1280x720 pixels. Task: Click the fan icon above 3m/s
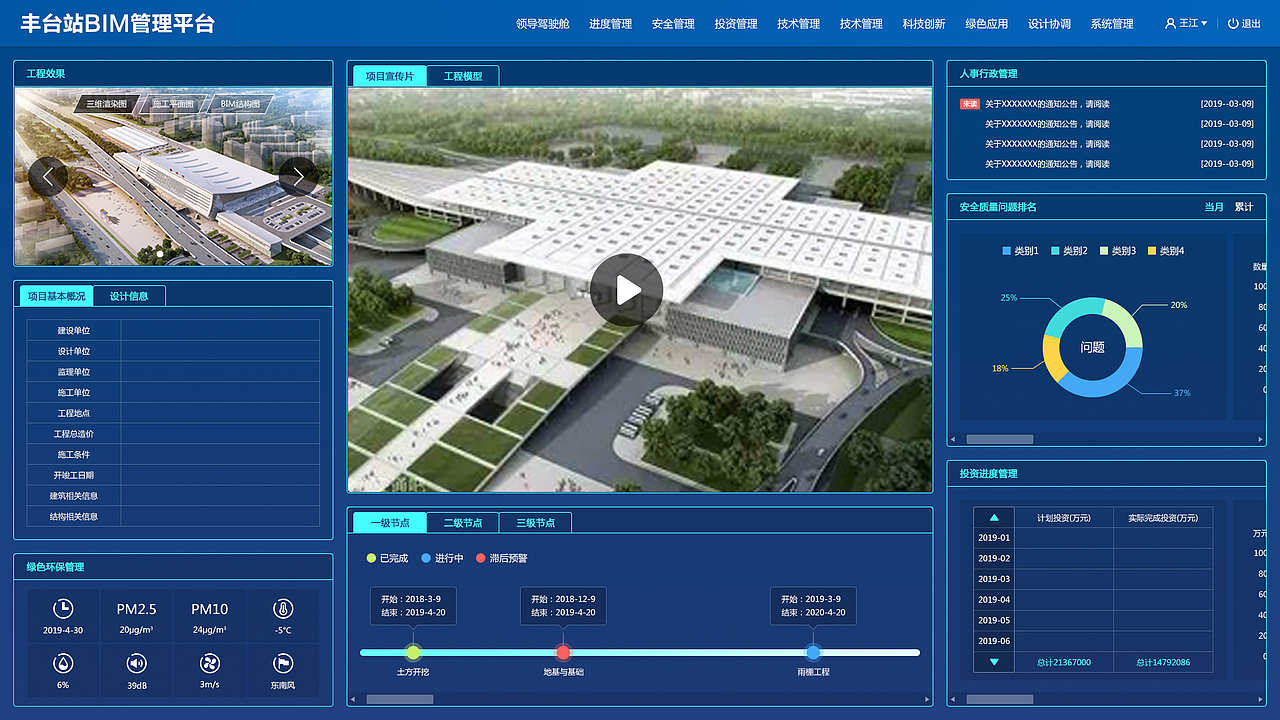210,663
